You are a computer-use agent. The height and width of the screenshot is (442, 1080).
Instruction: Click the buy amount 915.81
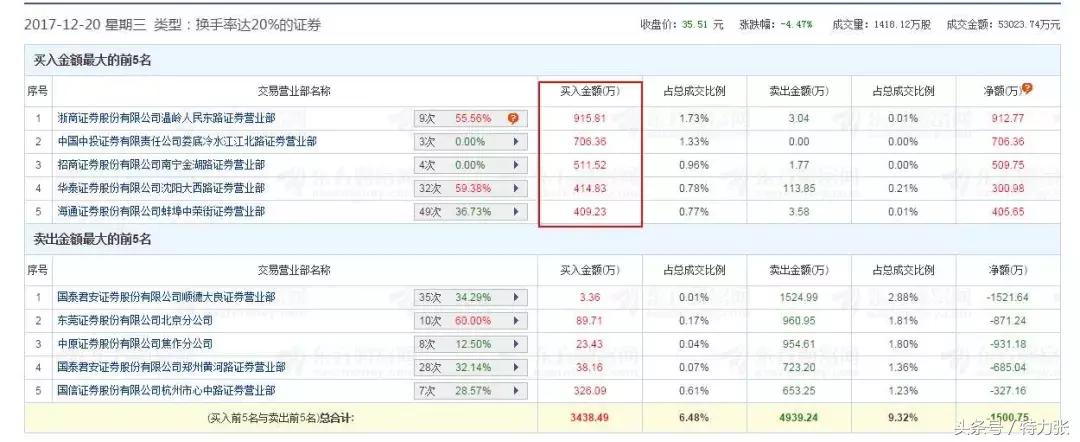point(590,118)
